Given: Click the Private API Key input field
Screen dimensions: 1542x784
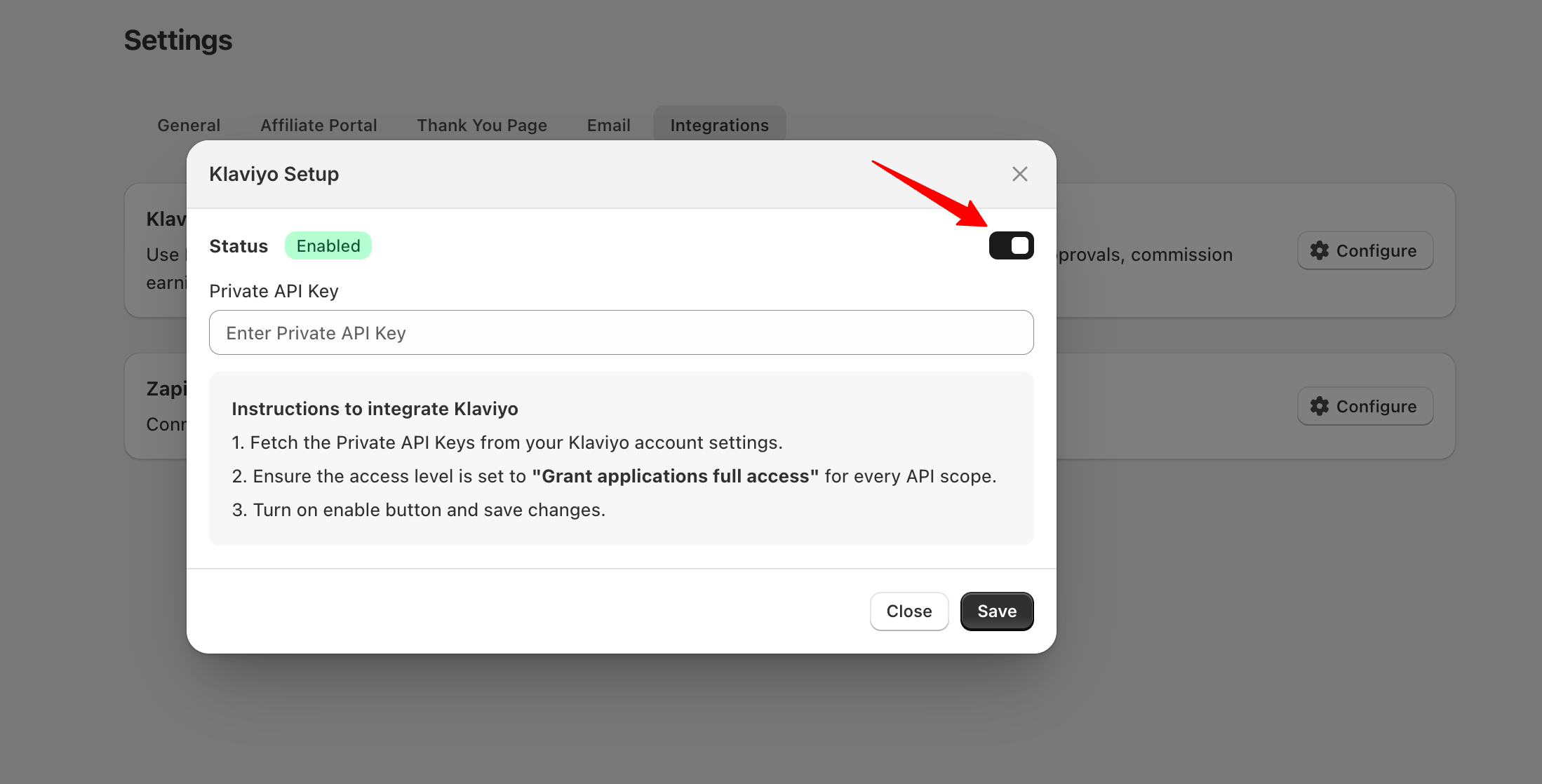Looking at the screenshot, I should click(621, 332).
